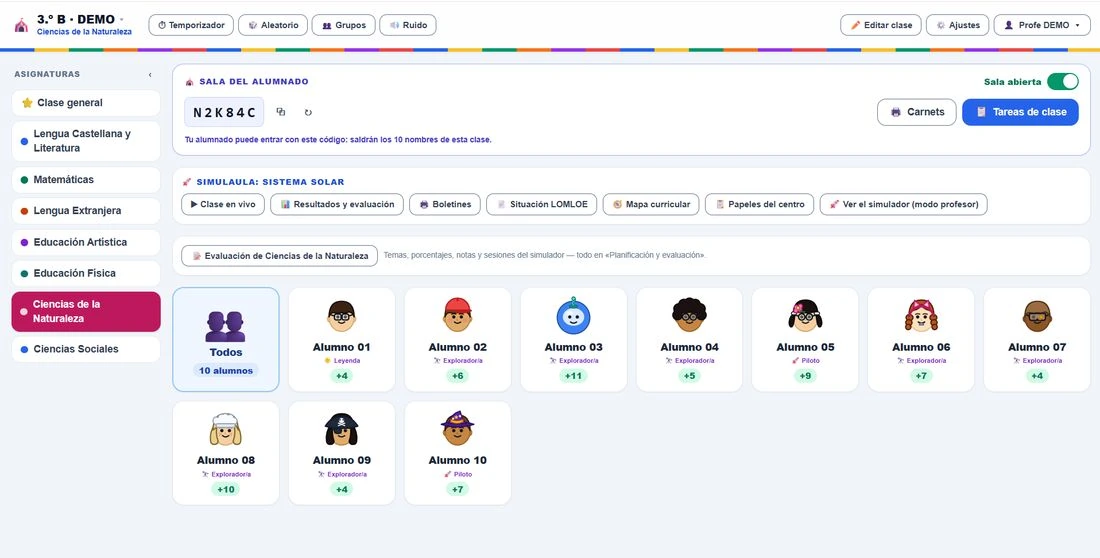Click the Exploradorla rank under Alumno 08
Screen dimensions: 1100x558
point(225,474)
